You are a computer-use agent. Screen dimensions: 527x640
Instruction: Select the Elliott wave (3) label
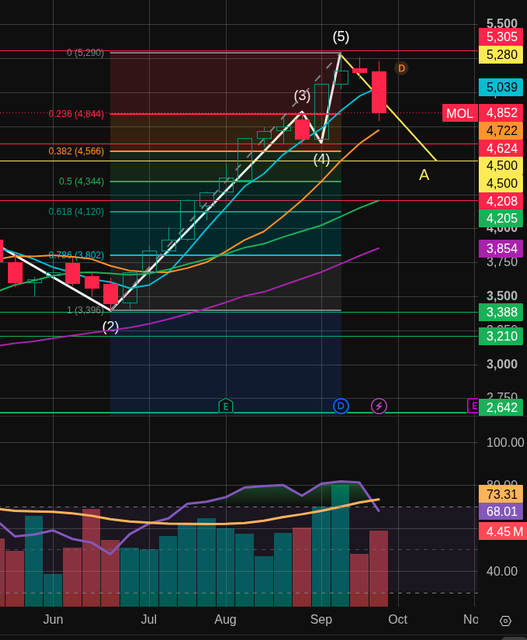302,96
